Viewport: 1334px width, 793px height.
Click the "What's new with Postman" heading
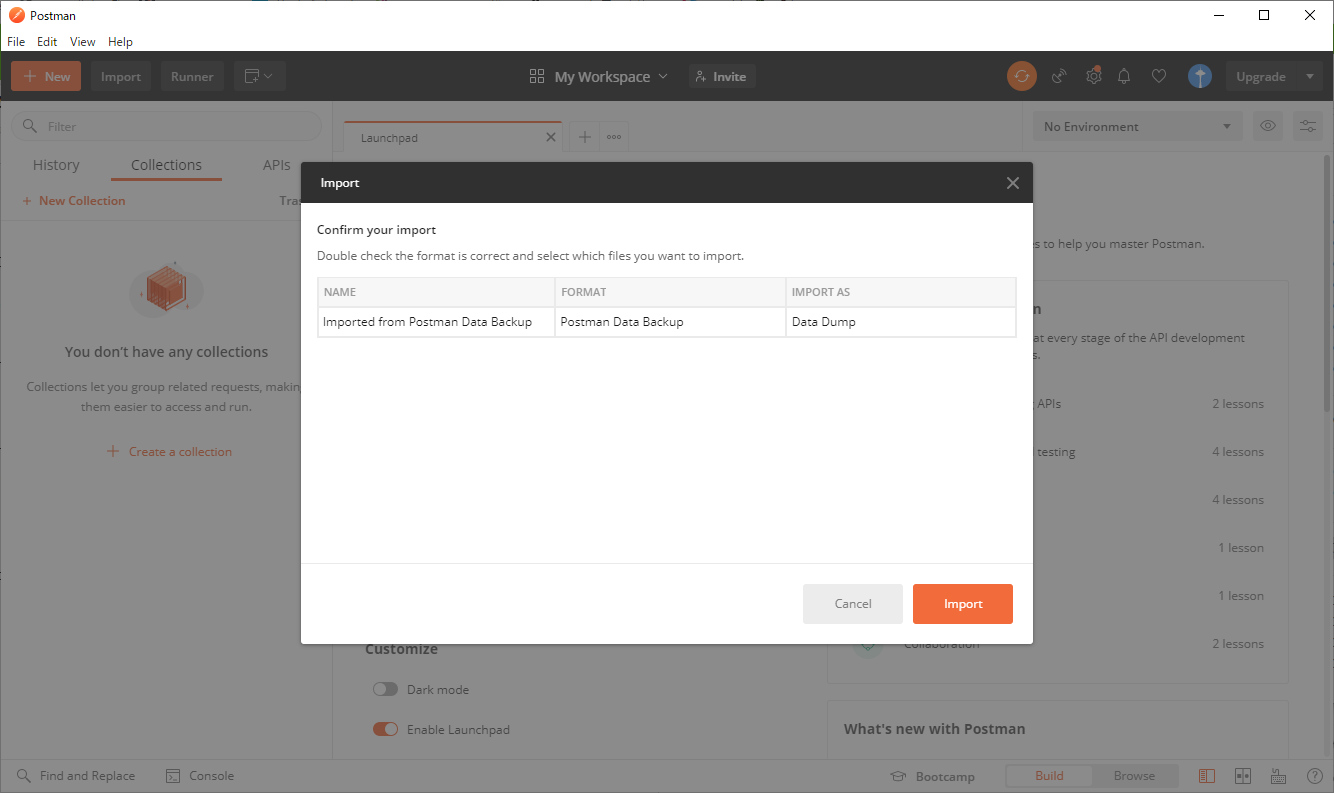[934, 729]
